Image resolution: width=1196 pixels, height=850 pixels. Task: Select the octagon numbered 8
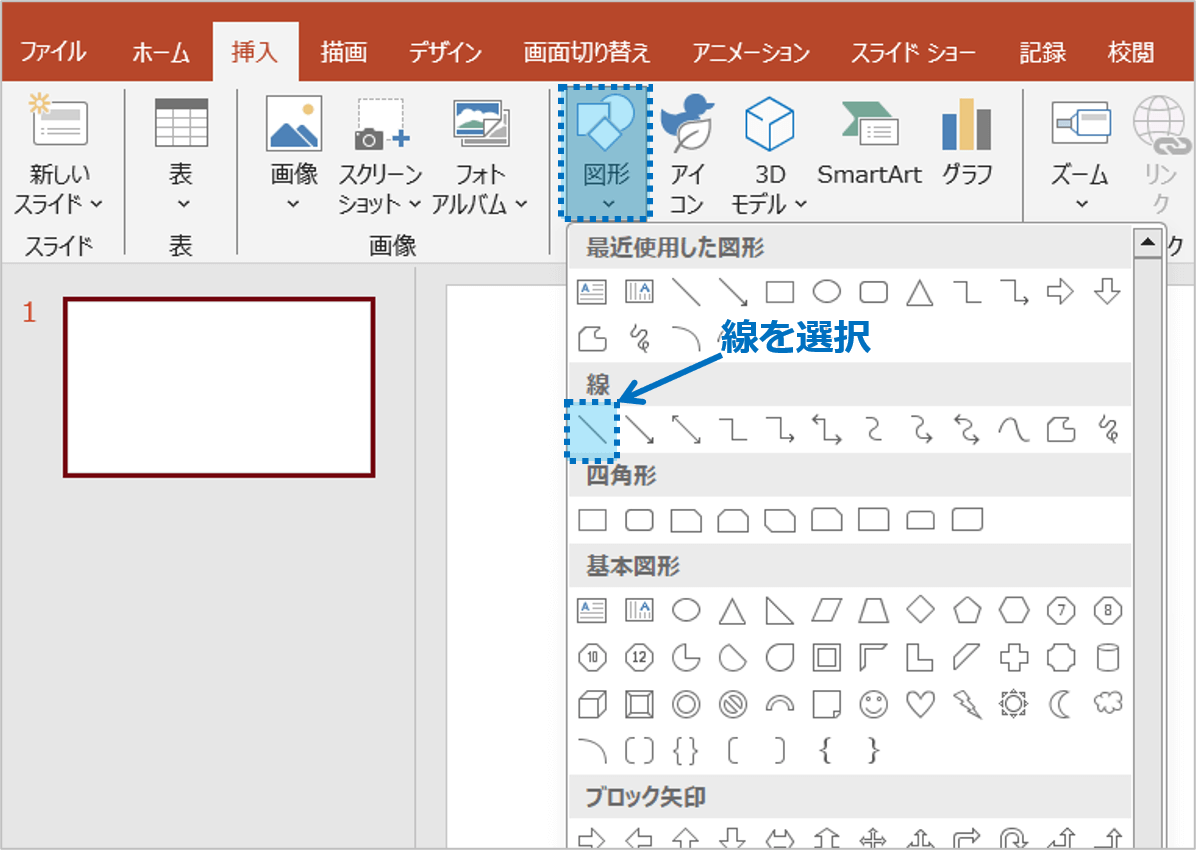(x=1108, y=610)
